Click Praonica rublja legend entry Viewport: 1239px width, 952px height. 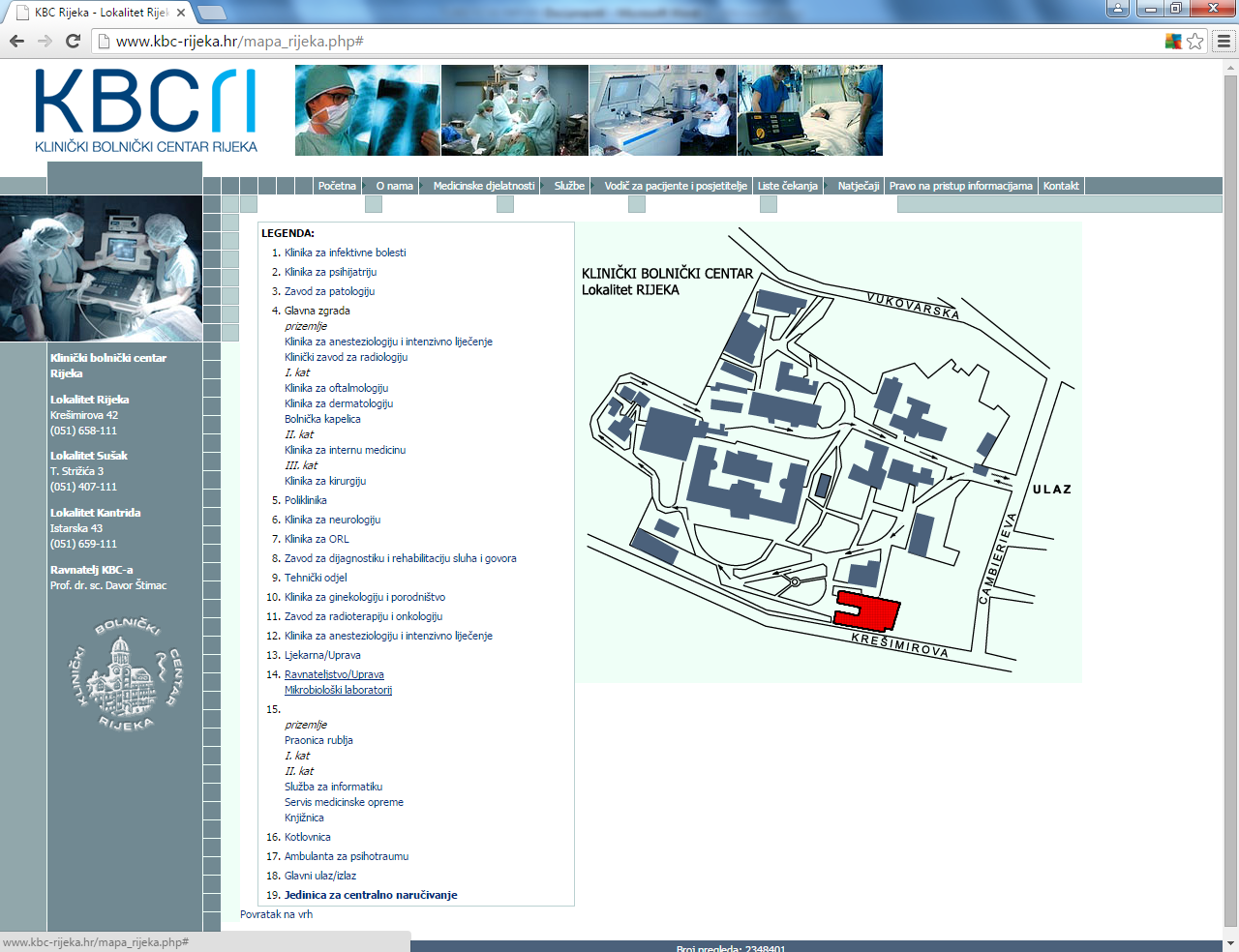point(318,740)
